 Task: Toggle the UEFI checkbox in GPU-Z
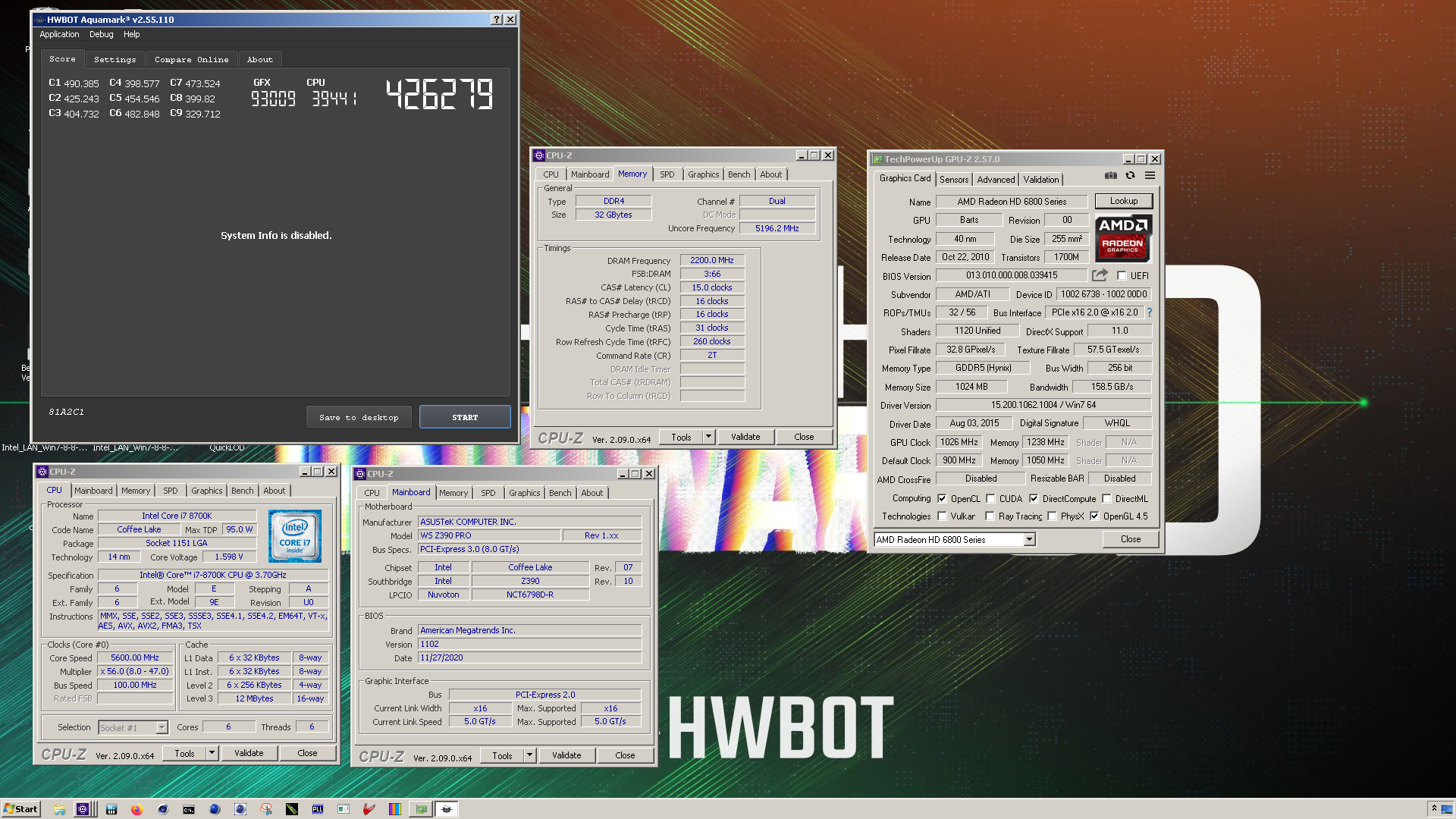1122,276
